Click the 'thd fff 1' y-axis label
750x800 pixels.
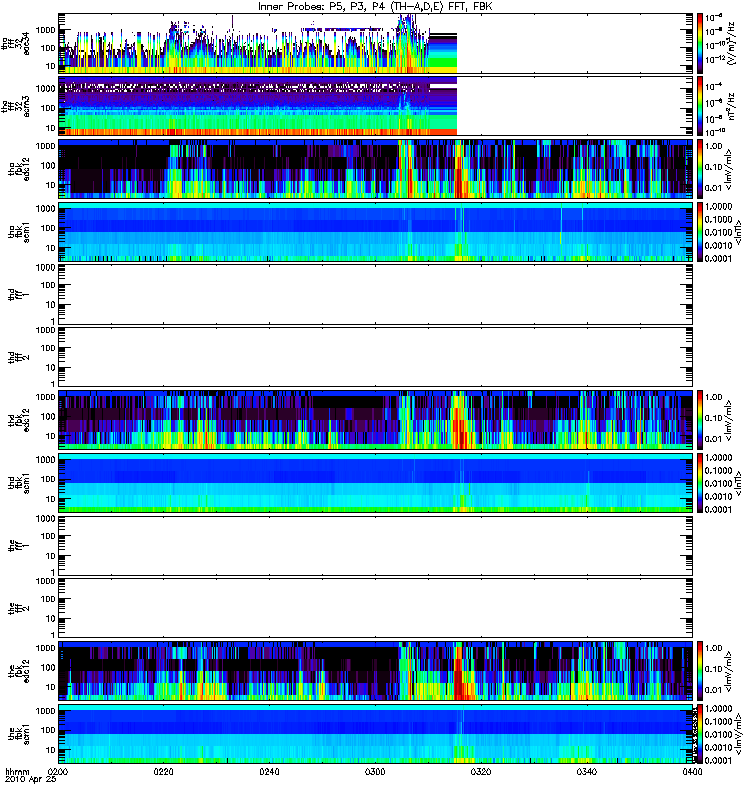(x=19, y=294)
